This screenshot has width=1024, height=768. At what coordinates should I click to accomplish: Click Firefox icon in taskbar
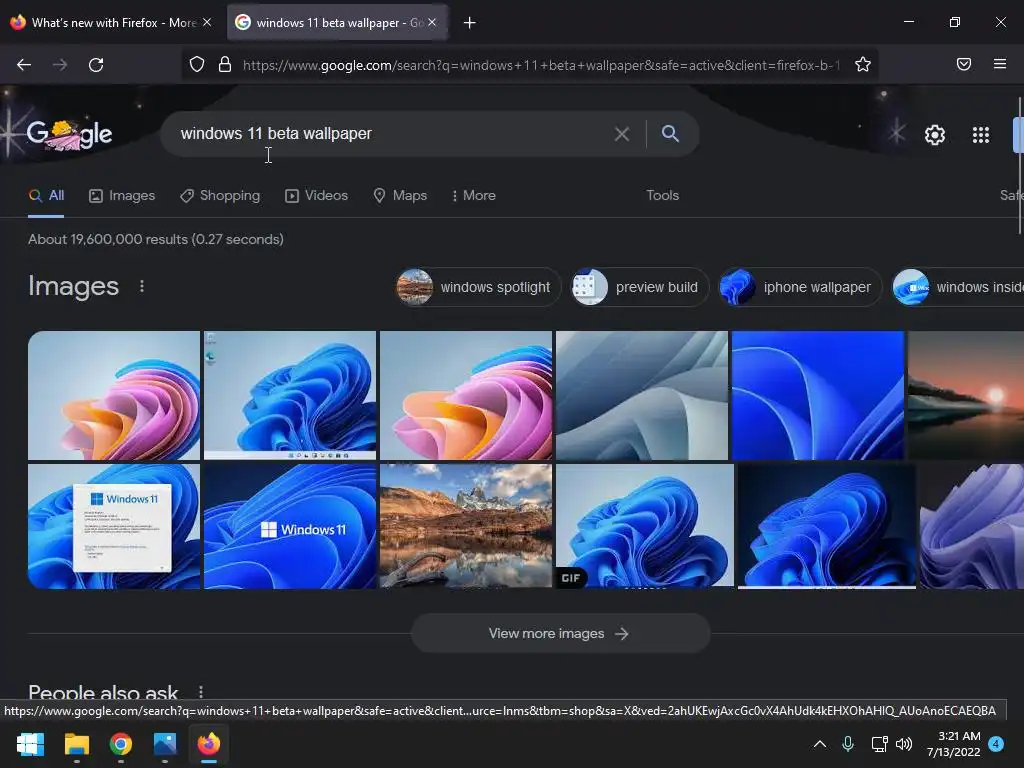(x=209, y=744)
